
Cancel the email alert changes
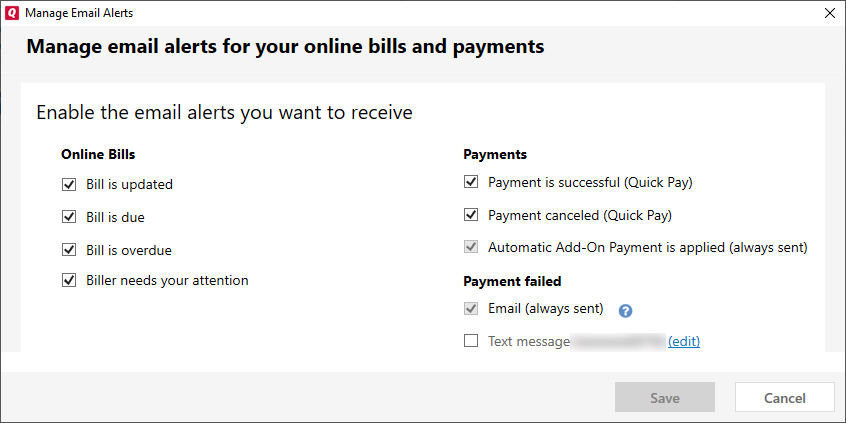tap(784, 398)
